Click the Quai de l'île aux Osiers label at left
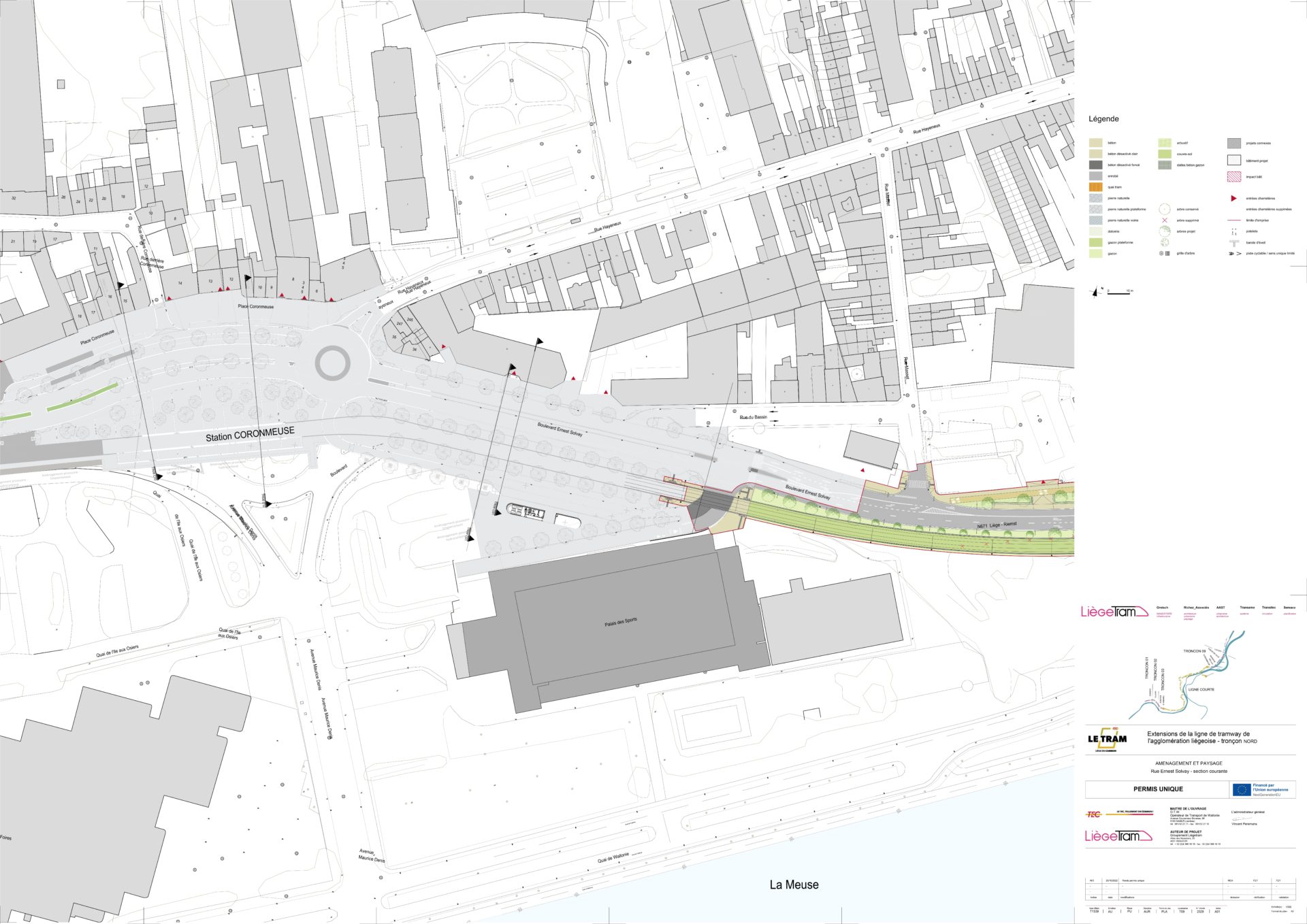The width and height of the screenshot is (1307, 924). 116,651
